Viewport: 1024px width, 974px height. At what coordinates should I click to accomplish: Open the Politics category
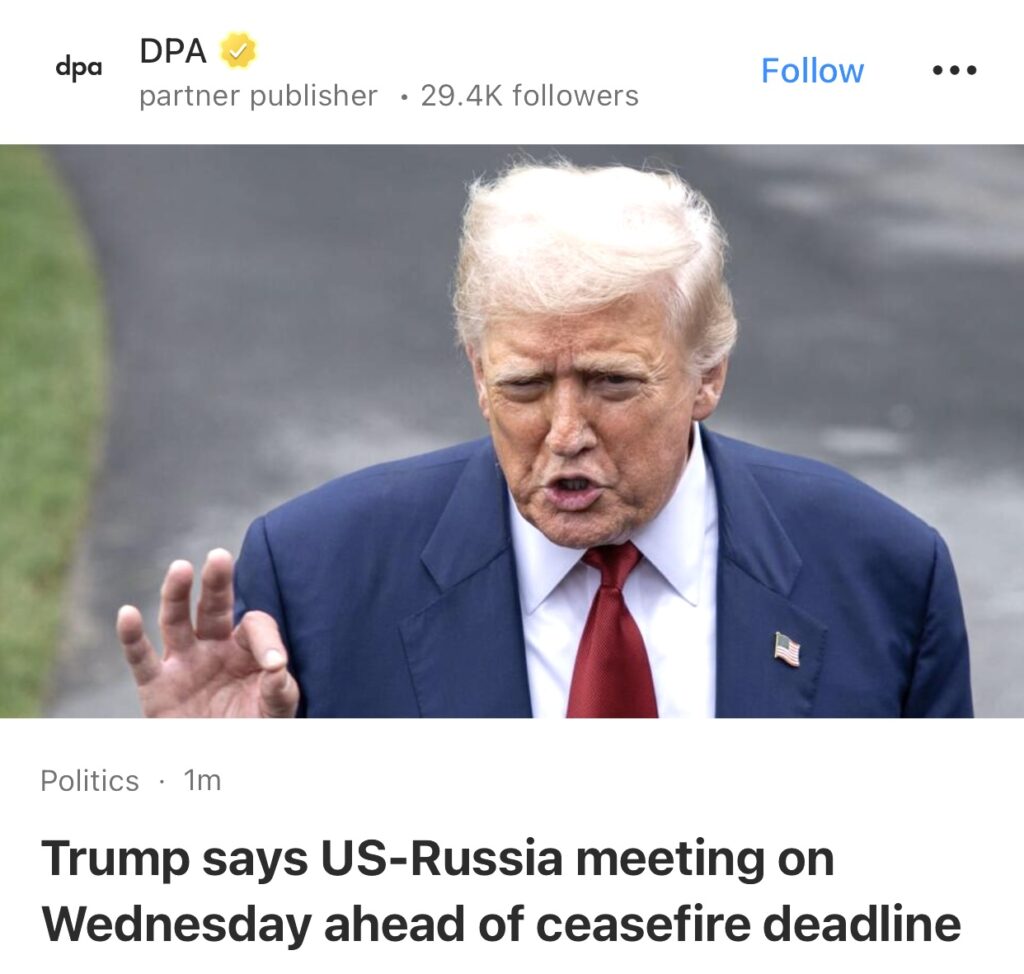[89, 781]
